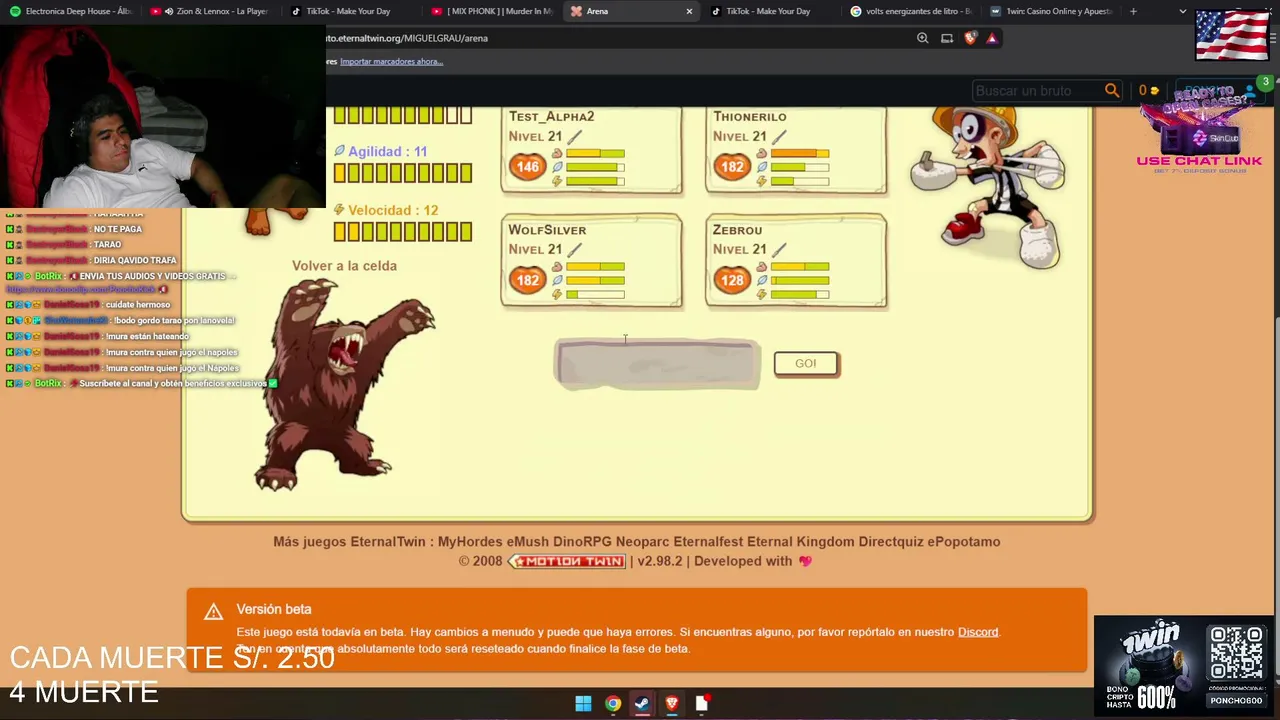Open the white document app in taskbar

pyautogui.click(x=702, y=703)
